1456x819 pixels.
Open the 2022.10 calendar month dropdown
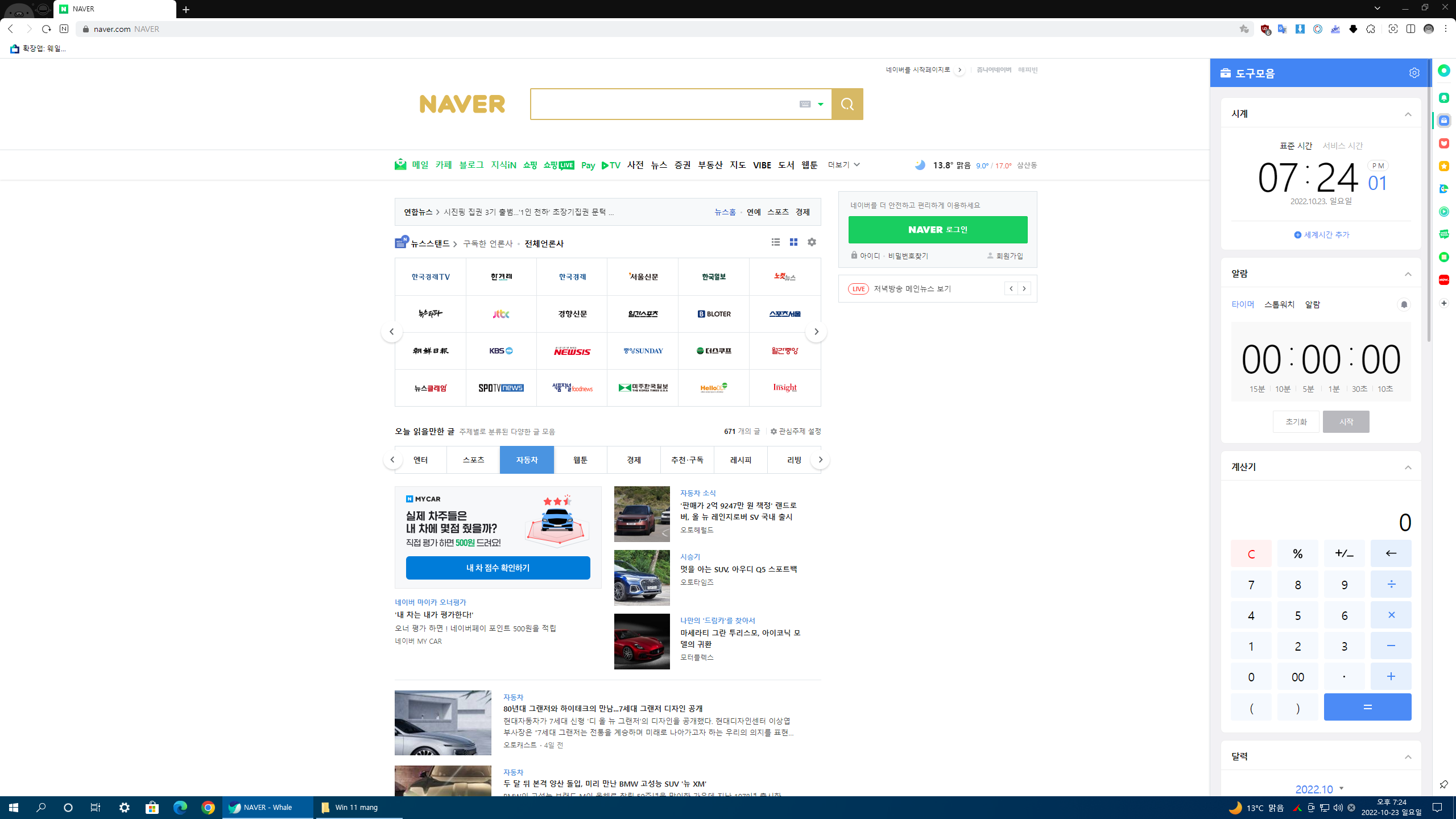tap(1319, 789)
